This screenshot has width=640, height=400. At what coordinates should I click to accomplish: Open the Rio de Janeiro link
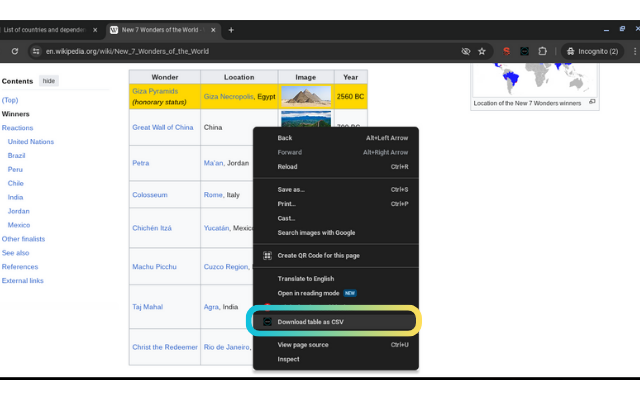point(227,347)
